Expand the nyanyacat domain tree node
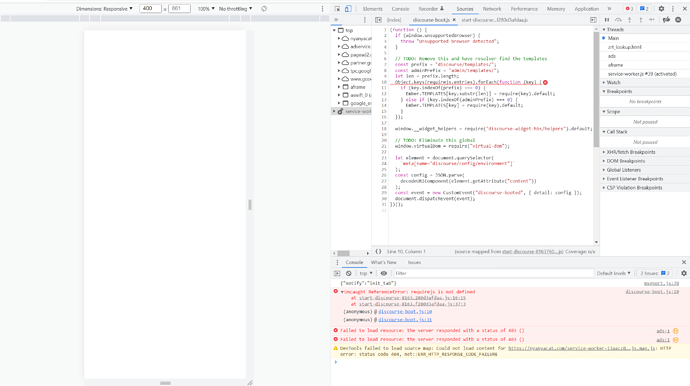Screen dimensions: 690x386 pyautogui.click(x=339, y=39)
